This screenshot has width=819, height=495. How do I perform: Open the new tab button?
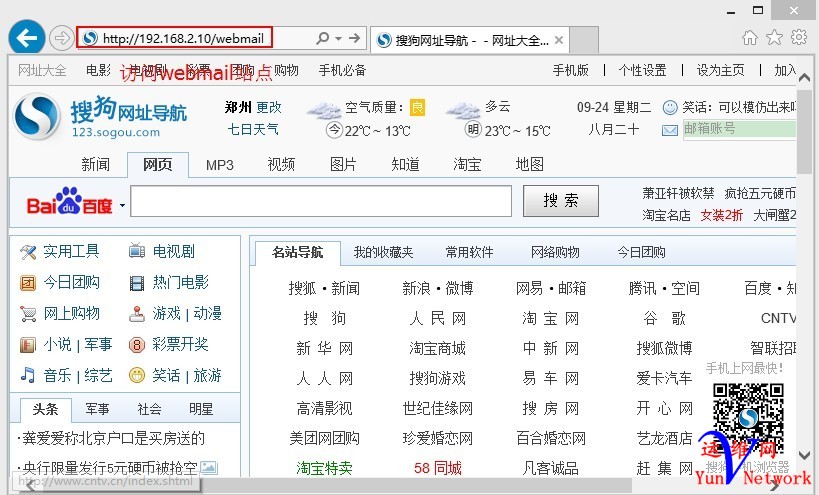coord(584,40)
